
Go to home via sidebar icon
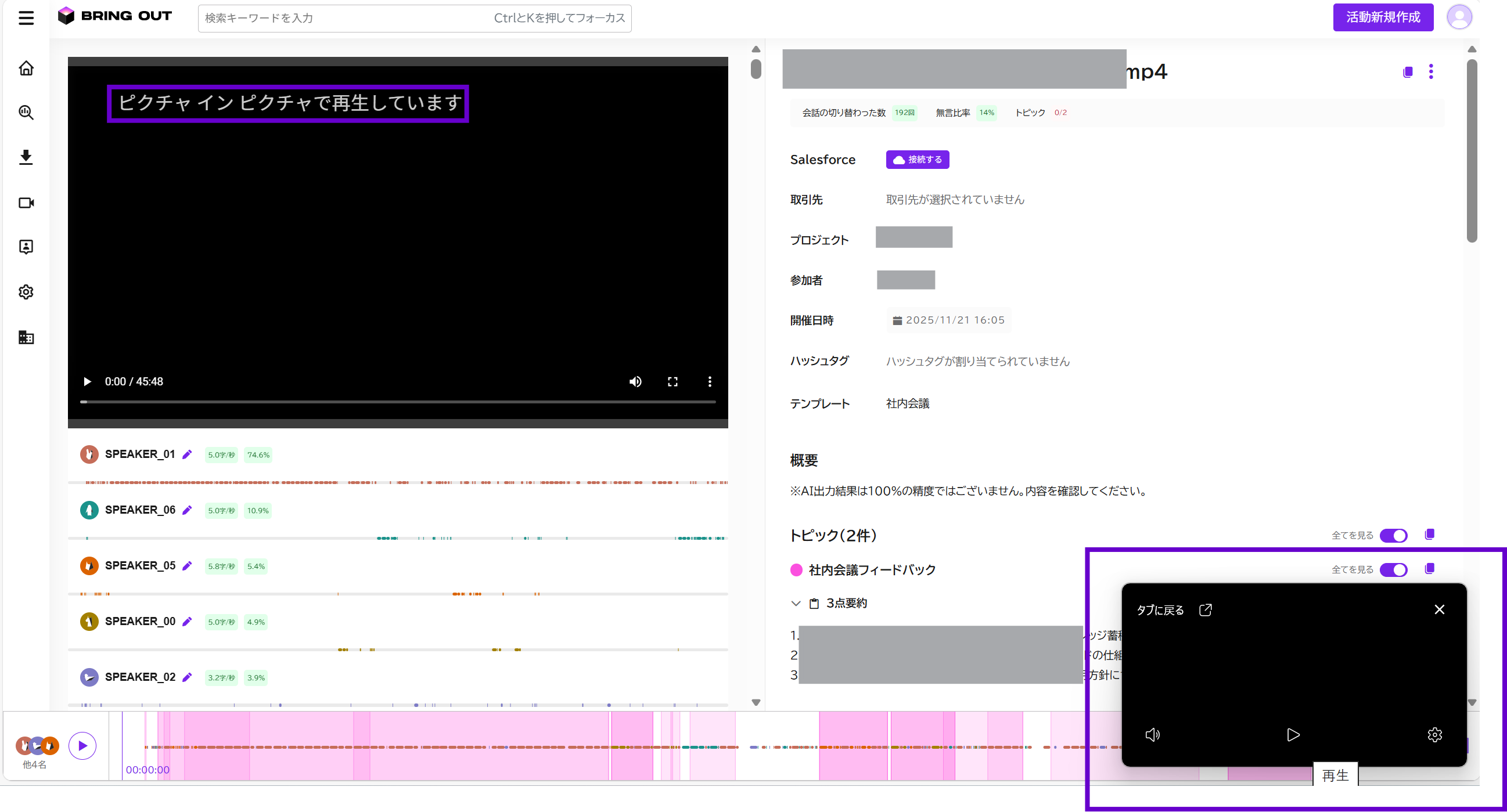[x=26, y=68]
